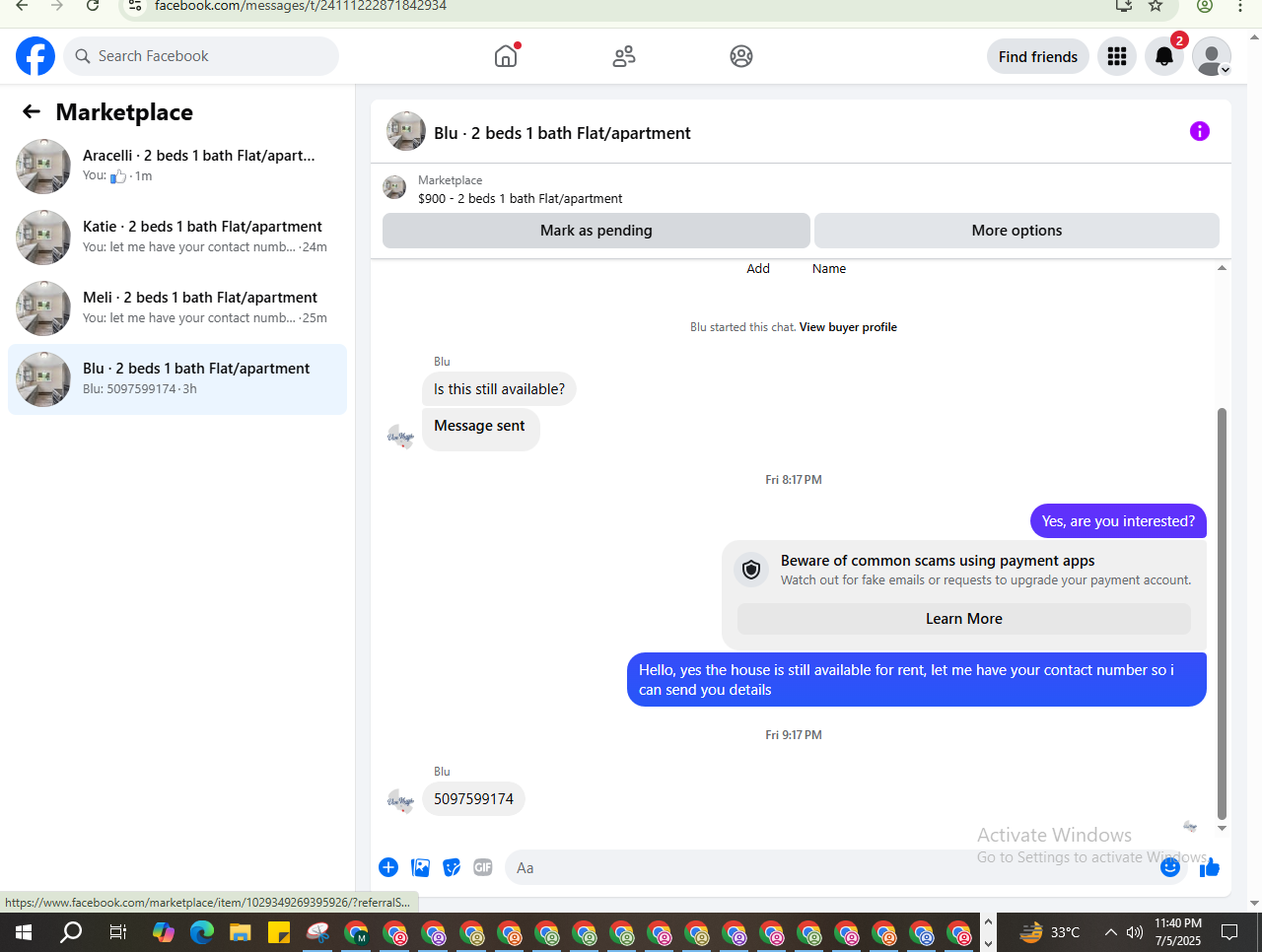Open Copilot from the taskbar
The width and height of the screenshot is (1262, 952).
point(164,932)
